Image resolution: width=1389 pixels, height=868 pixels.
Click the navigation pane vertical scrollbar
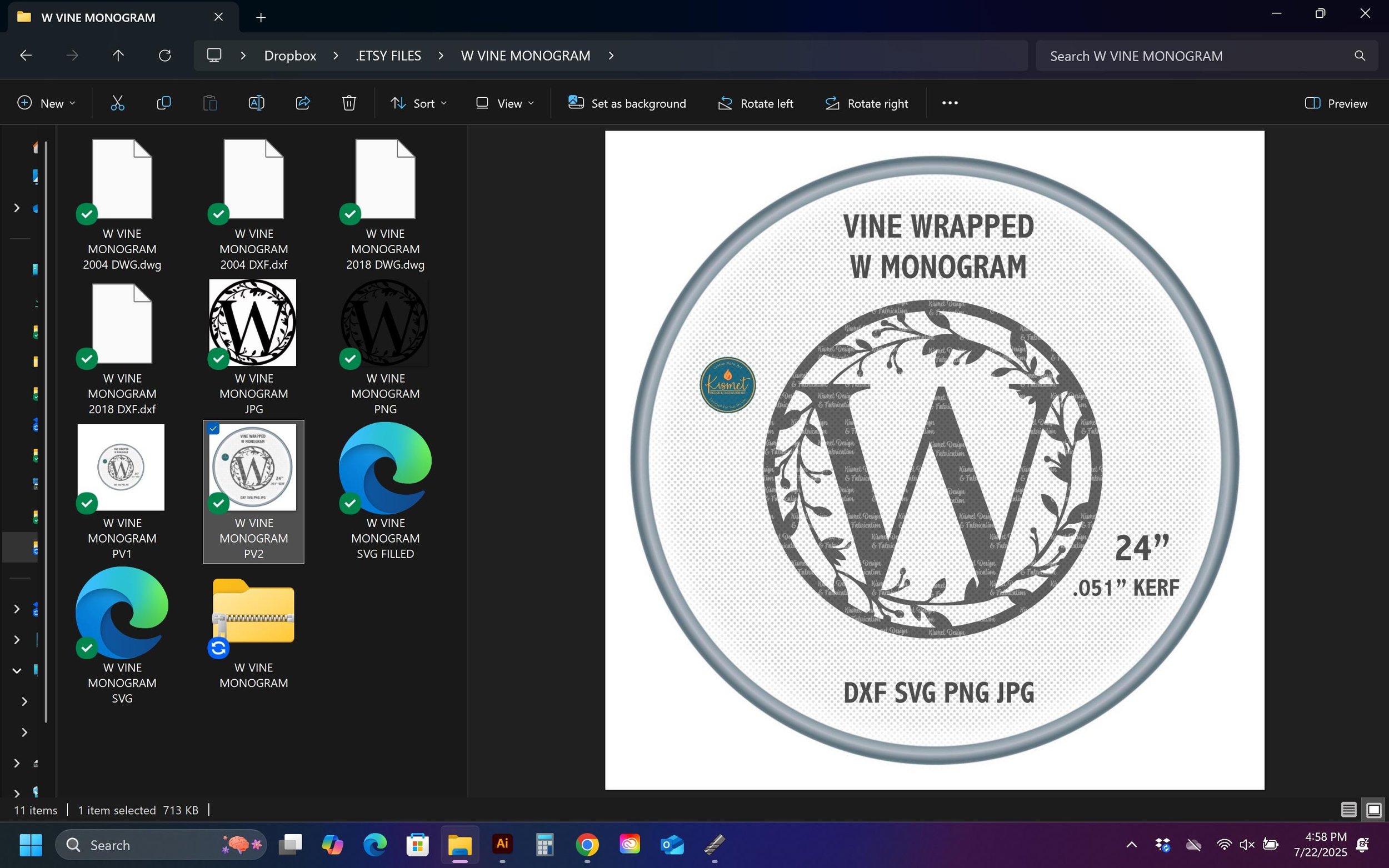(46, 430)
